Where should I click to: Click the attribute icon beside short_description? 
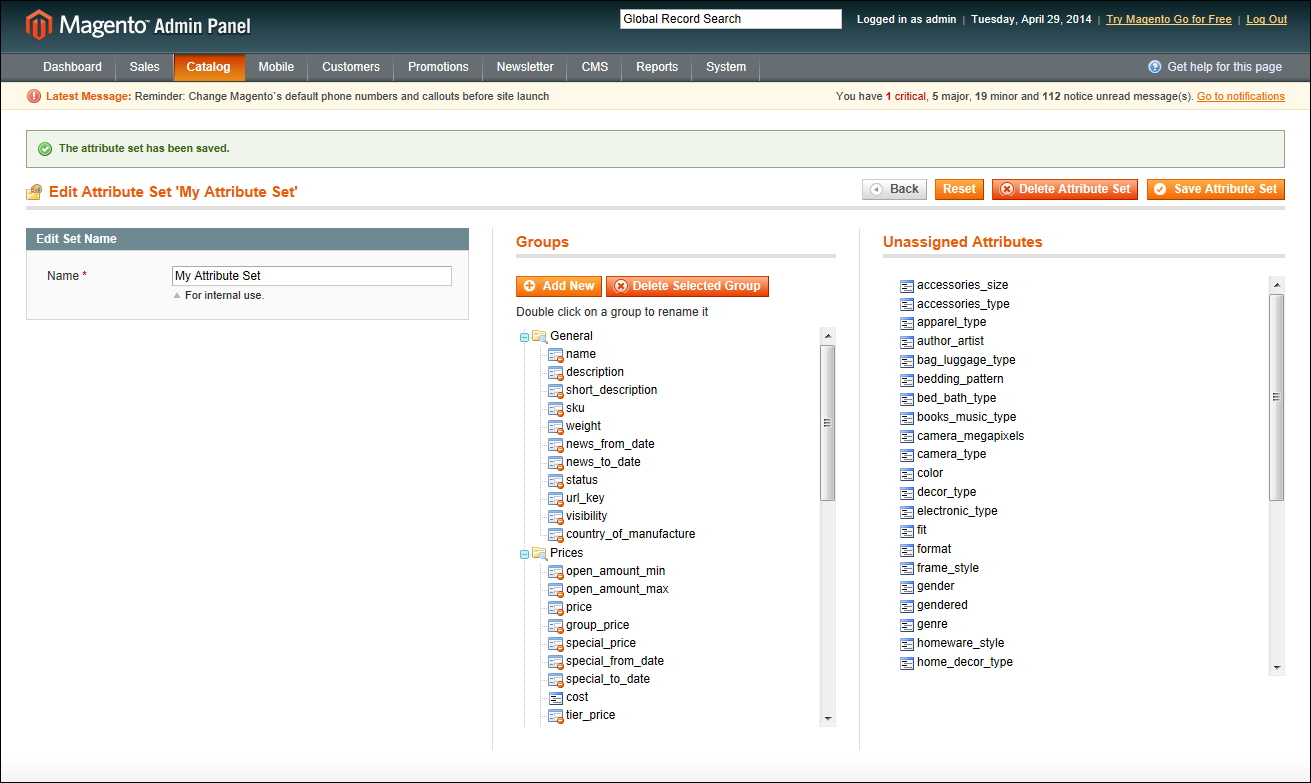point(556,391)
